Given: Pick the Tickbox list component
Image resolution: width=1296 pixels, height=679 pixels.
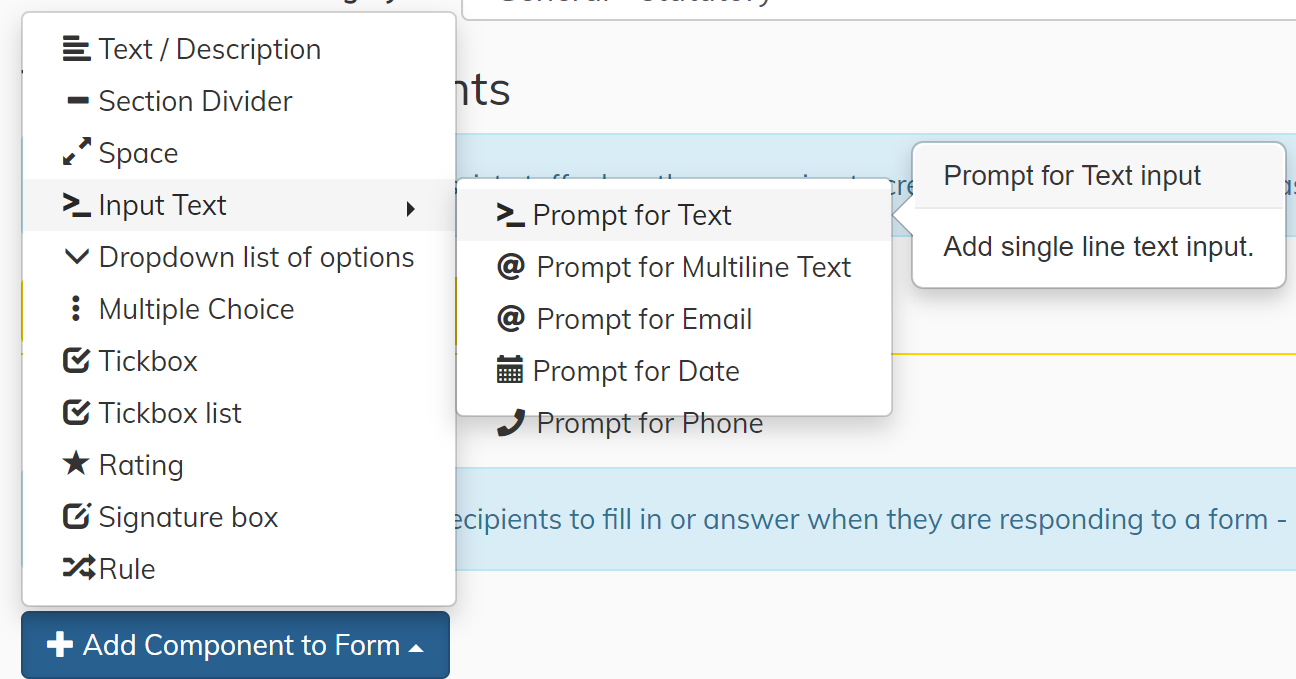Looking at the screenshot, I should [x=170, y=413].
